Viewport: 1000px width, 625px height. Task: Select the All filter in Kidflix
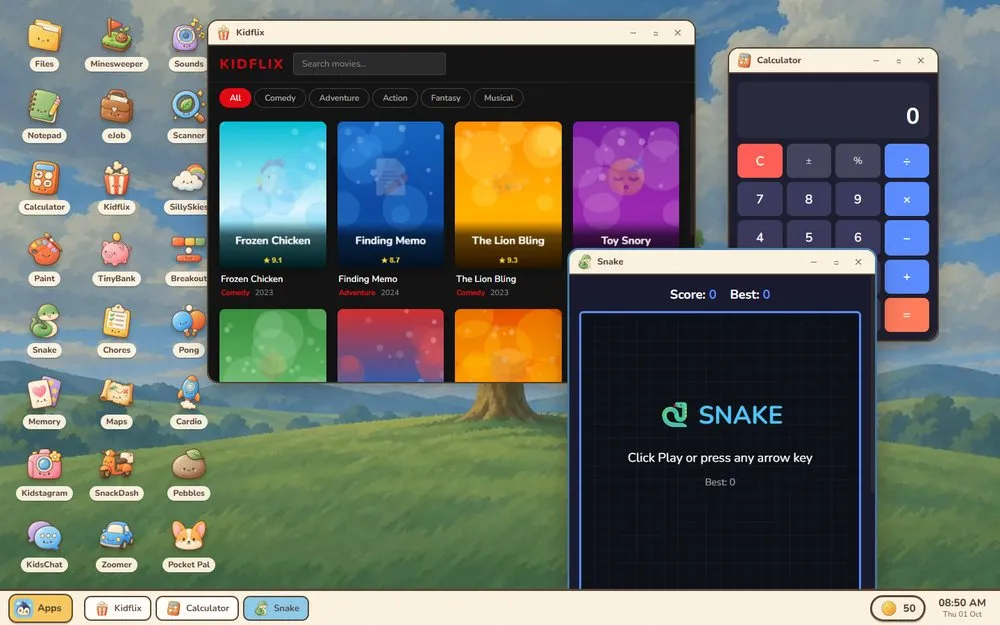235,98
